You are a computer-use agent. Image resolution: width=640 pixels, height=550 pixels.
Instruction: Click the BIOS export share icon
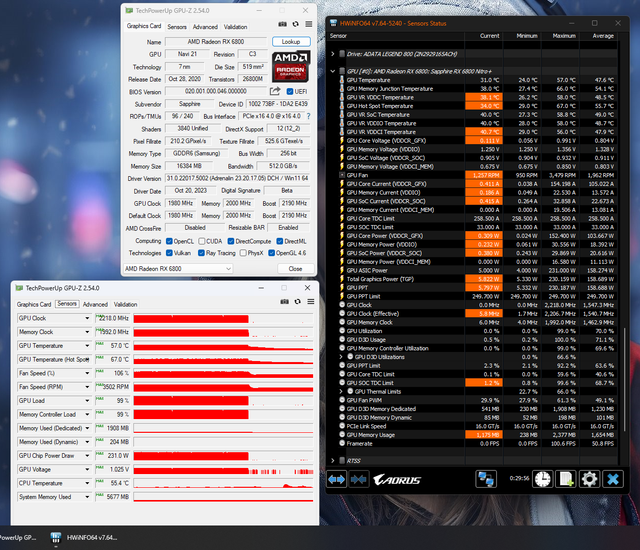point(275,91)
